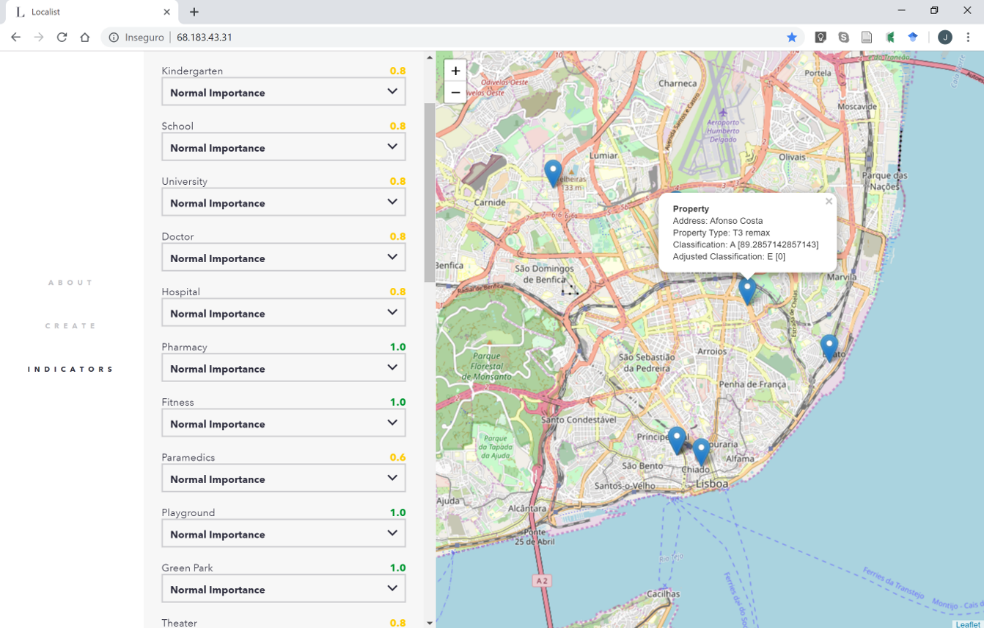
Task: Close the Property popup on map
Action: [x=828, y=202]
